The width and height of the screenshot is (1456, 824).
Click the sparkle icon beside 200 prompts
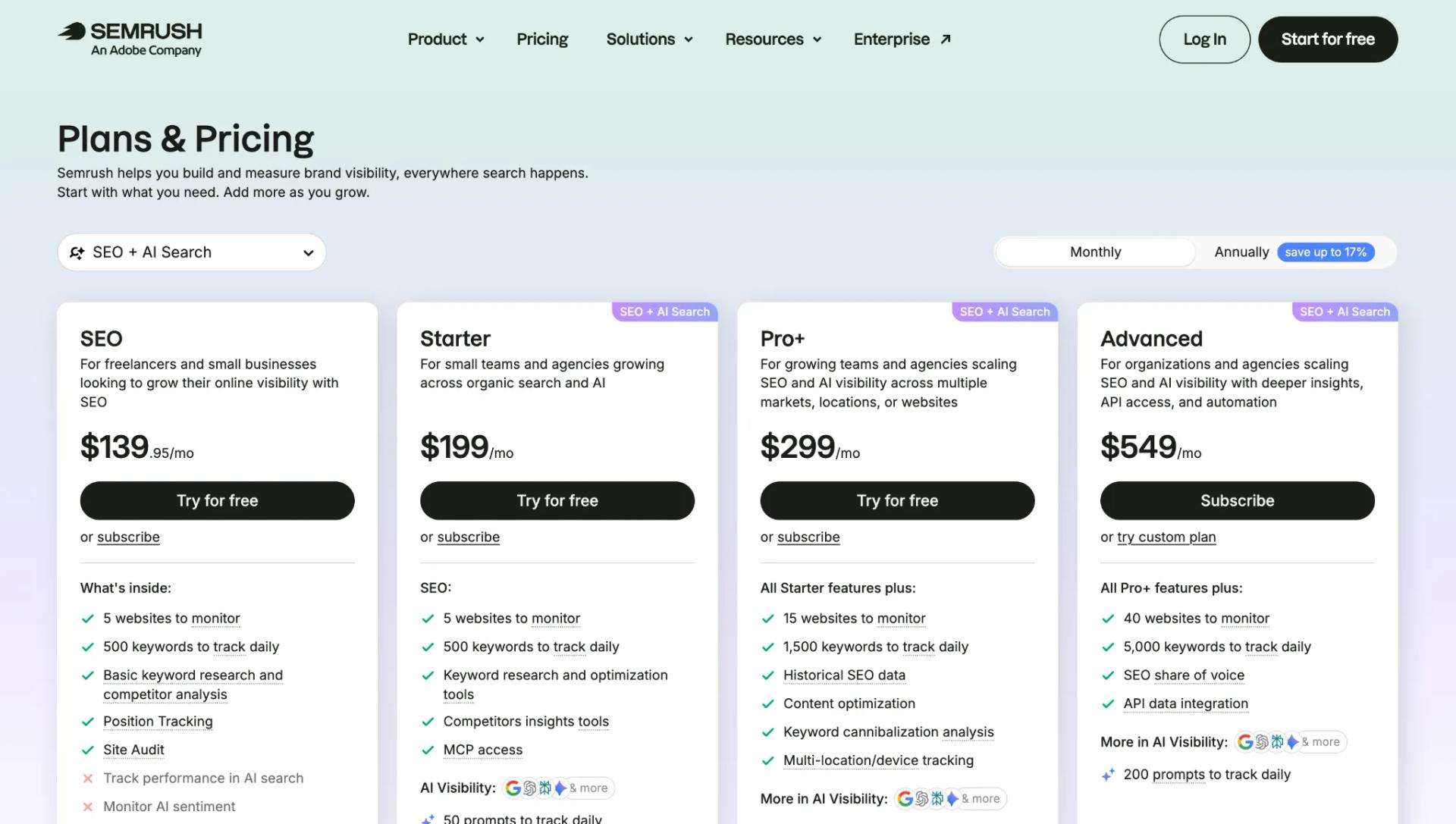coord(1108,775)
